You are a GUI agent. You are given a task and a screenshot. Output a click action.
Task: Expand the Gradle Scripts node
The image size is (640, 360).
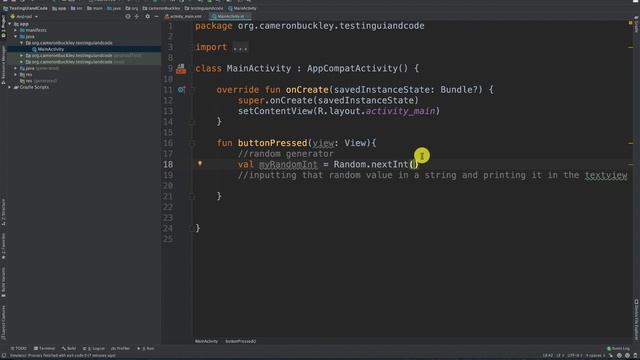[x=10, y=87]
